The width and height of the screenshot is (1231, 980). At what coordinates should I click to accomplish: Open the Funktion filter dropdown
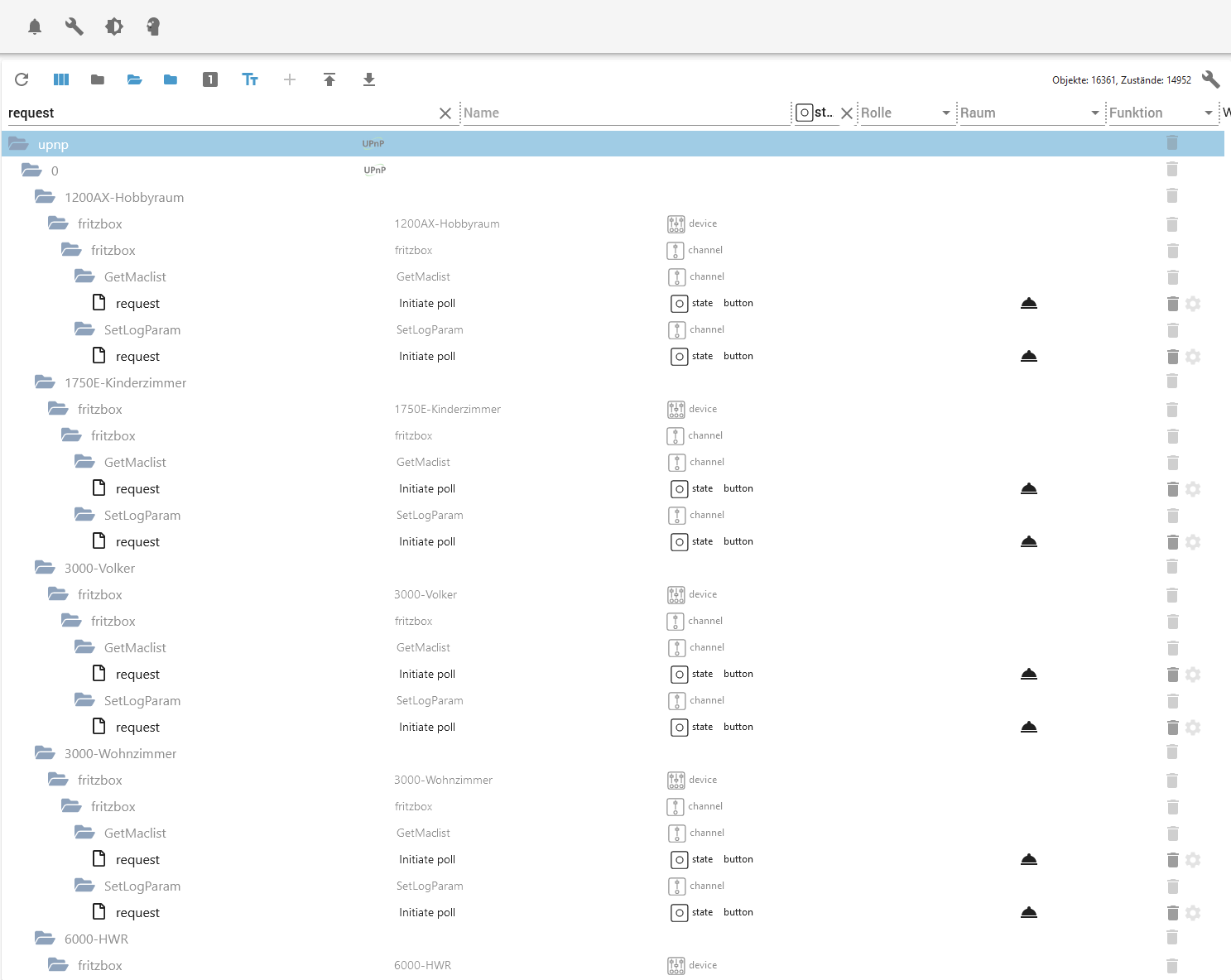[1161, 113]
